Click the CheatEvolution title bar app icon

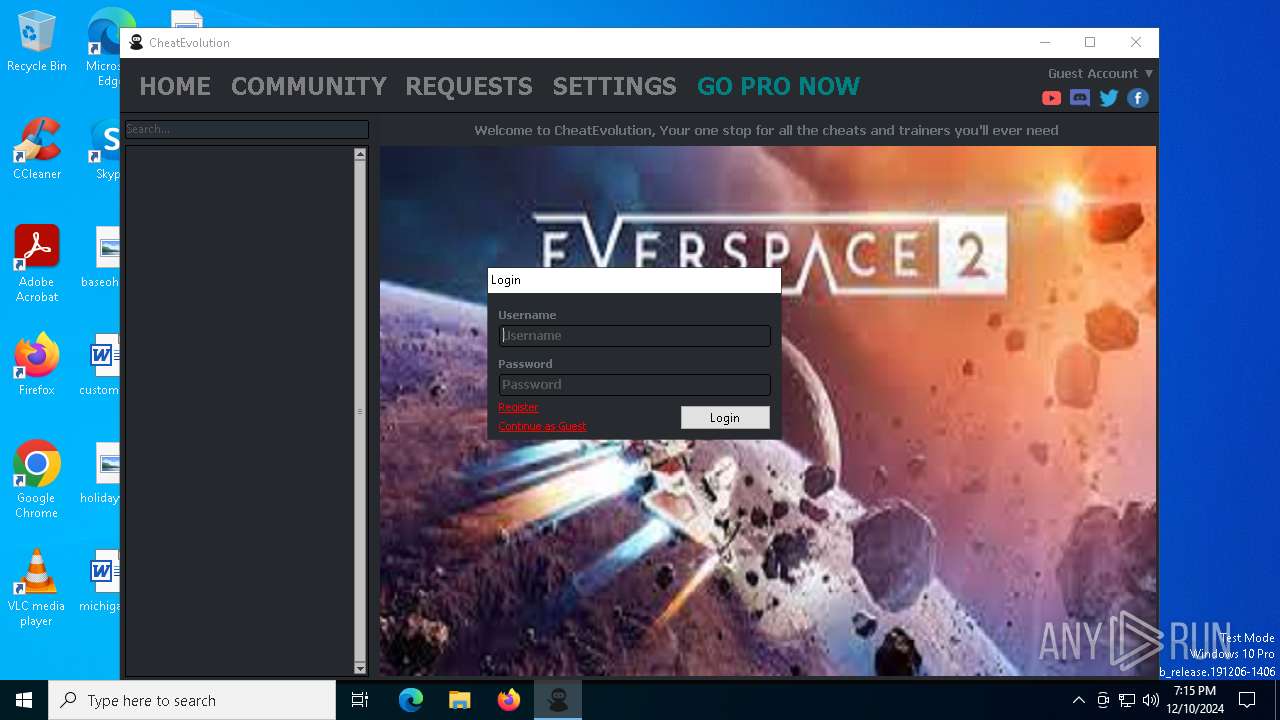coord(137,42)
